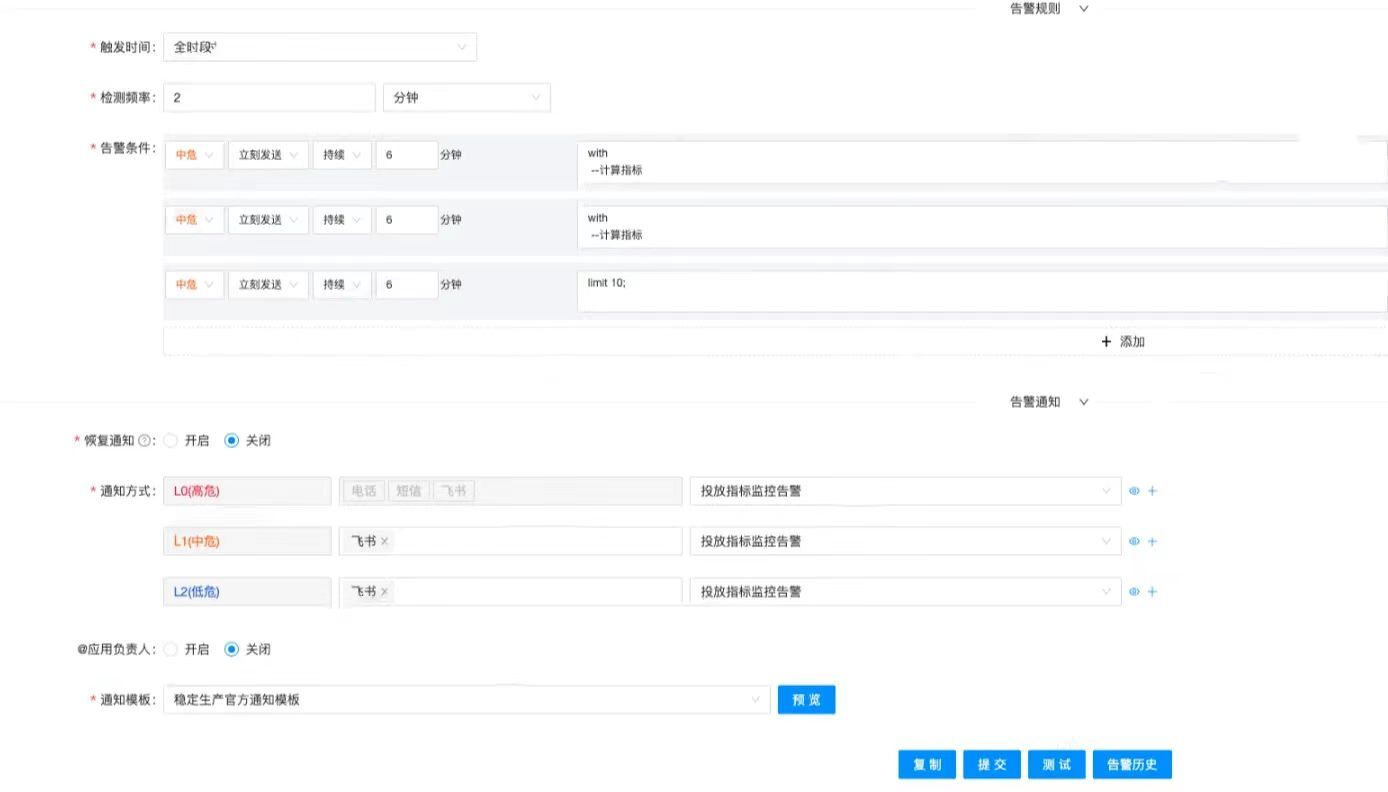This screenshot has height=792, width=1388.
Task: Edit SQL text area containing limit 10;
Action: [x=982, y=292]
